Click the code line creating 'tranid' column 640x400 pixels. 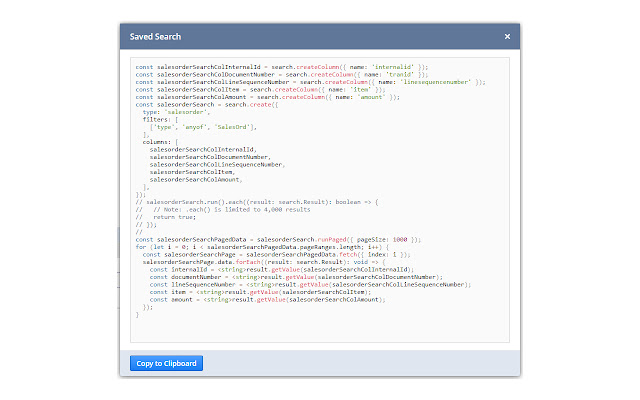(280, 74)
